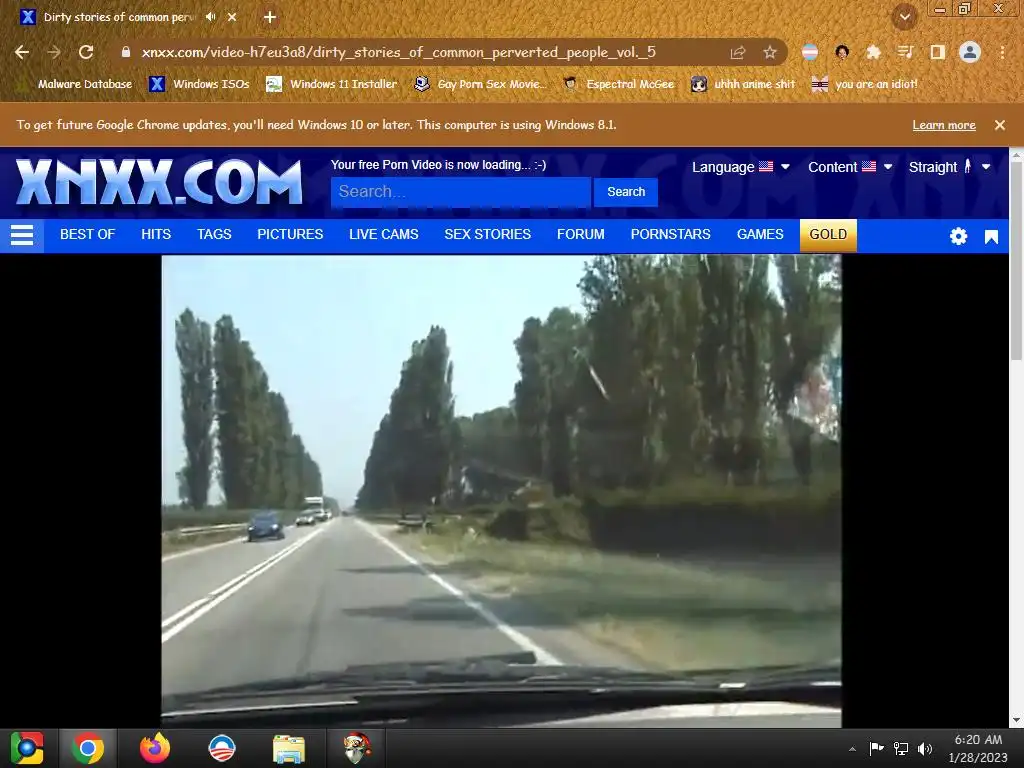Open the network tray icon
The image size is (1024, 768).
coord(901,748)
